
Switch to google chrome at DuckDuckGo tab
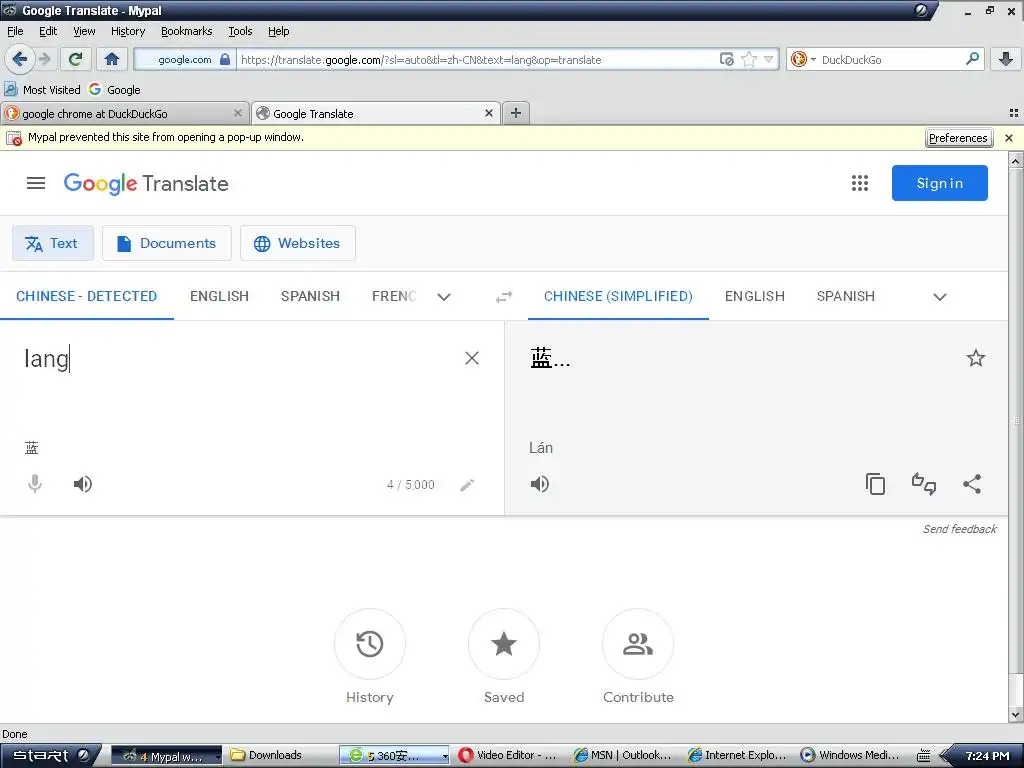pos(124,113)
